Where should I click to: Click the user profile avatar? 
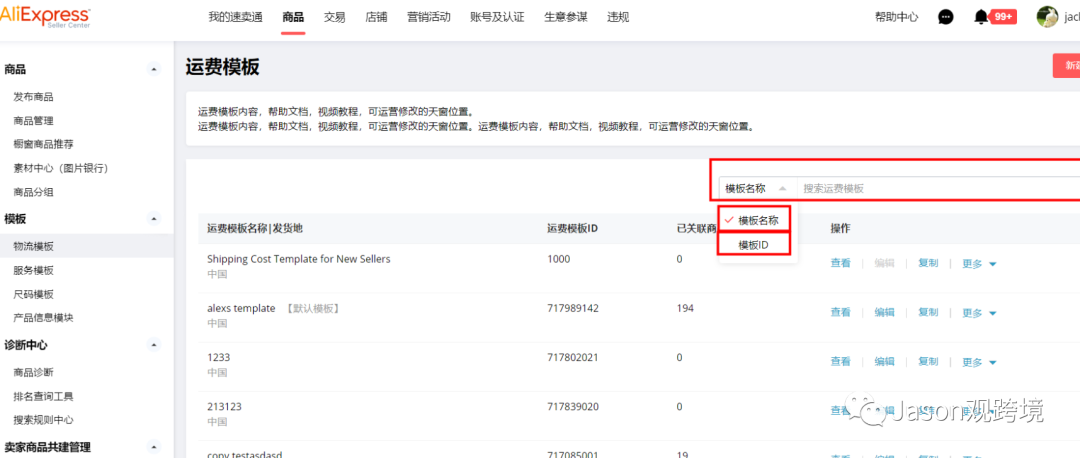(1047, 17)
